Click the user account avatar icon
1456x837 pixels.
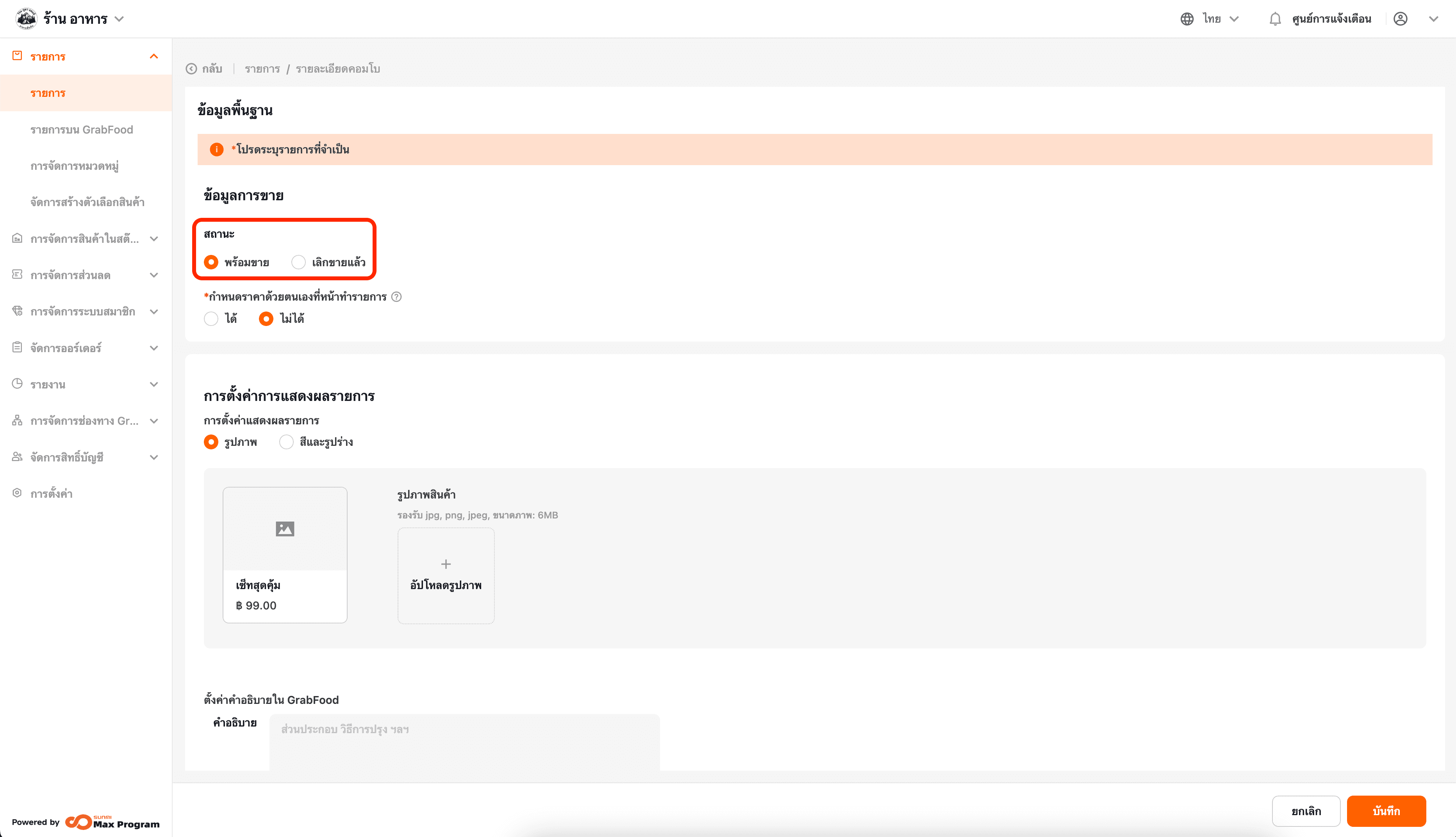coord(1400,19)
